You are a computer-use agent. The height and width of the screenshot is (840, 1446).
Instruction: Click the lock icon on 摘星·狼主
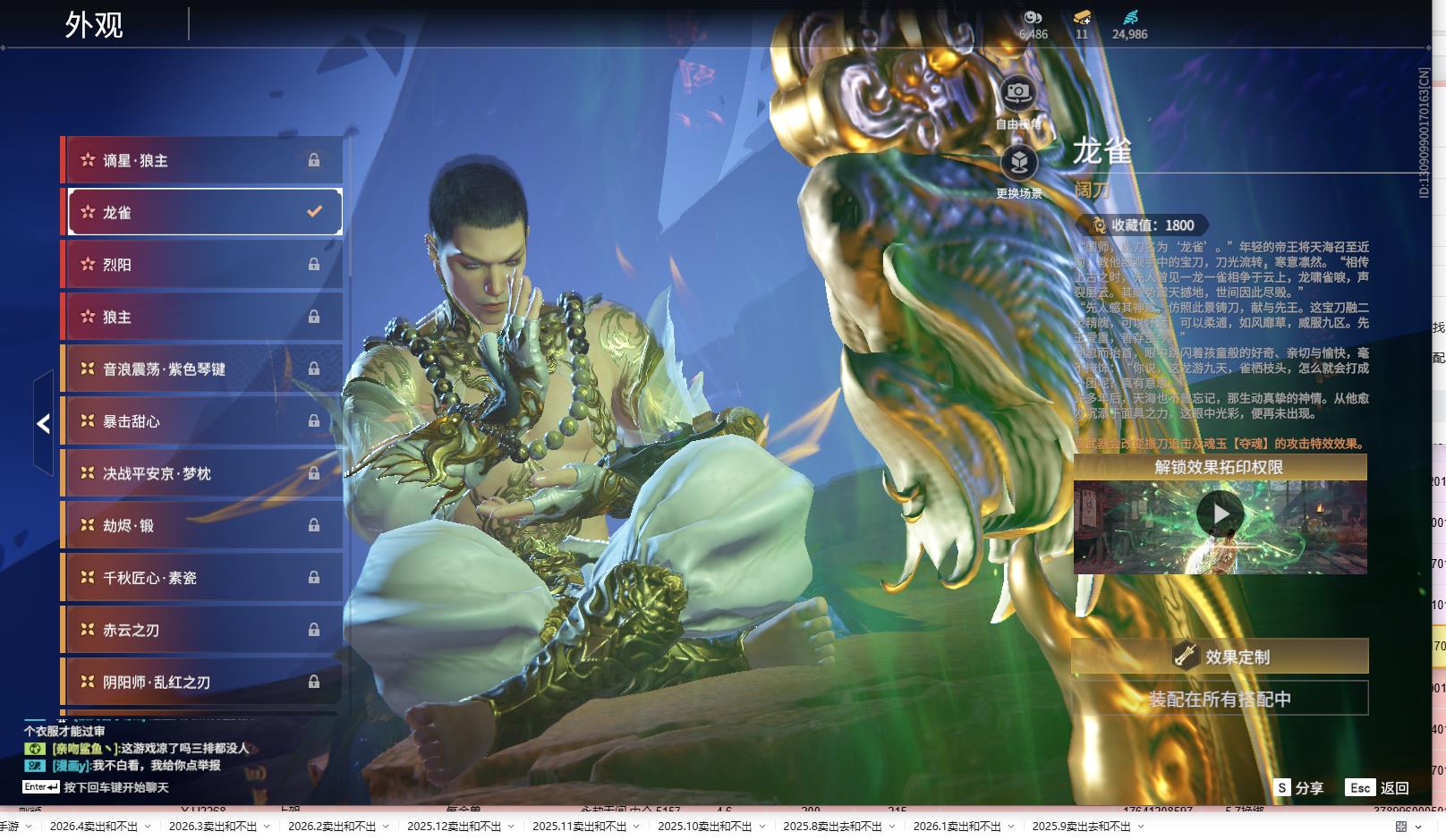coord(314,160)
